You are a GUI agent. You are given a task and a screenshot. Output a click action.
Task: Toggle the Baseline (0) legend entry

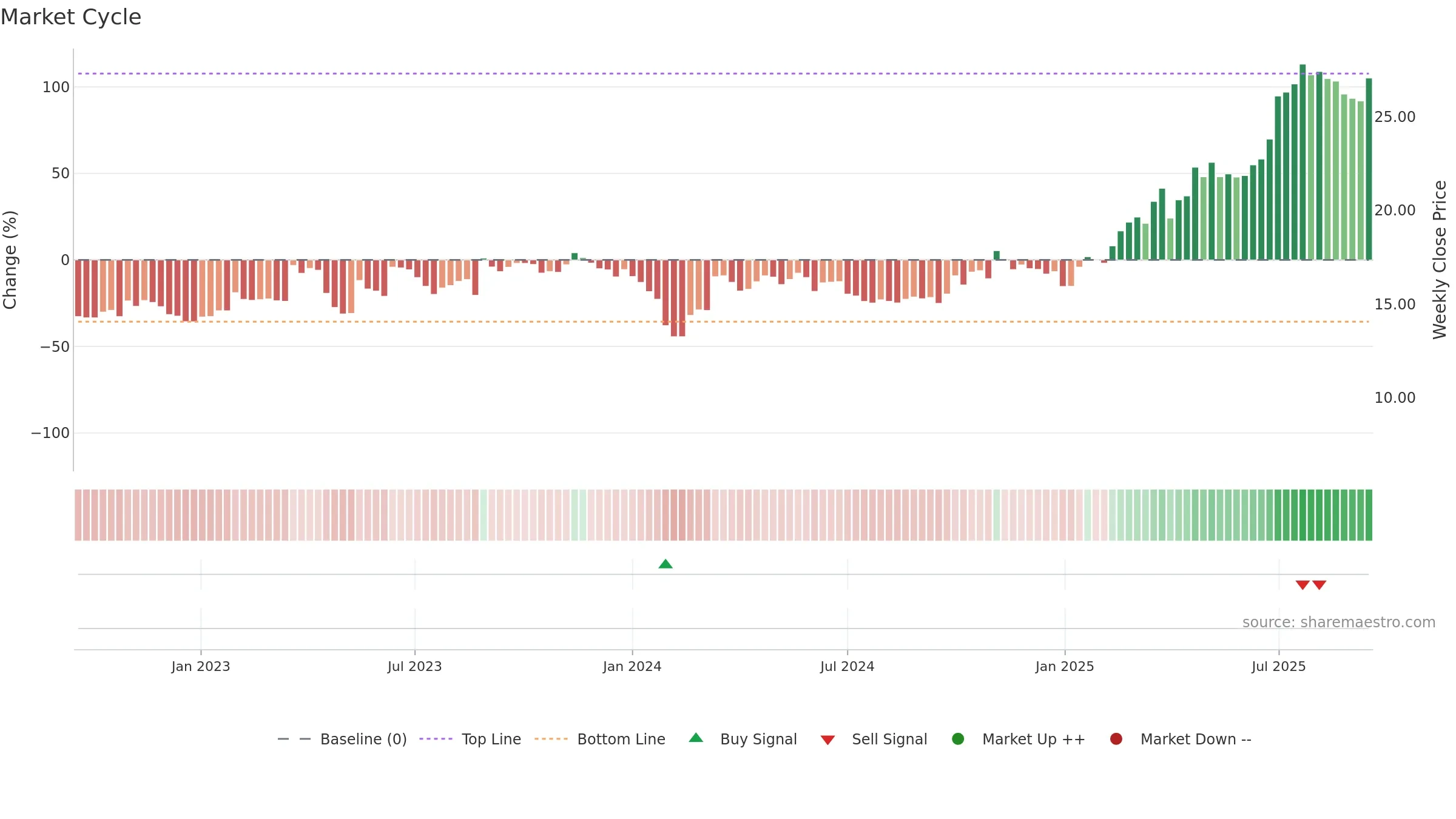[342, 739]
